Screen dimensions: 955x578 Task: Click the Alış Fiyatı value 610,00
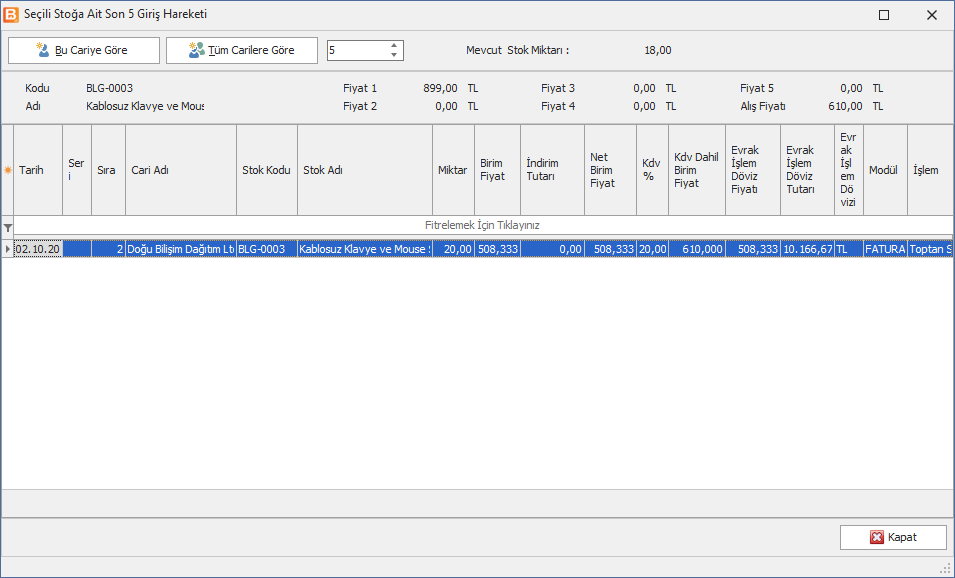[x=845, y=106]
